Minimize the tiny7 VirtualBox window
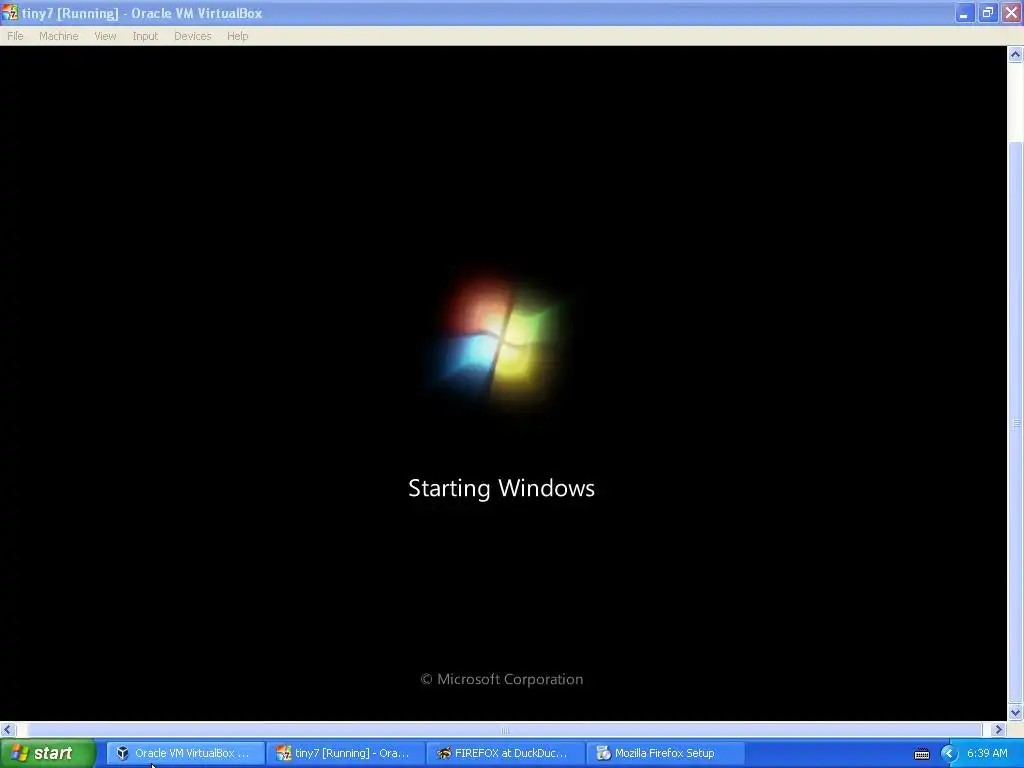Image resolution: width=1024 pixels, height=768 pixels. pyautogui.click(x=964, y=13)
